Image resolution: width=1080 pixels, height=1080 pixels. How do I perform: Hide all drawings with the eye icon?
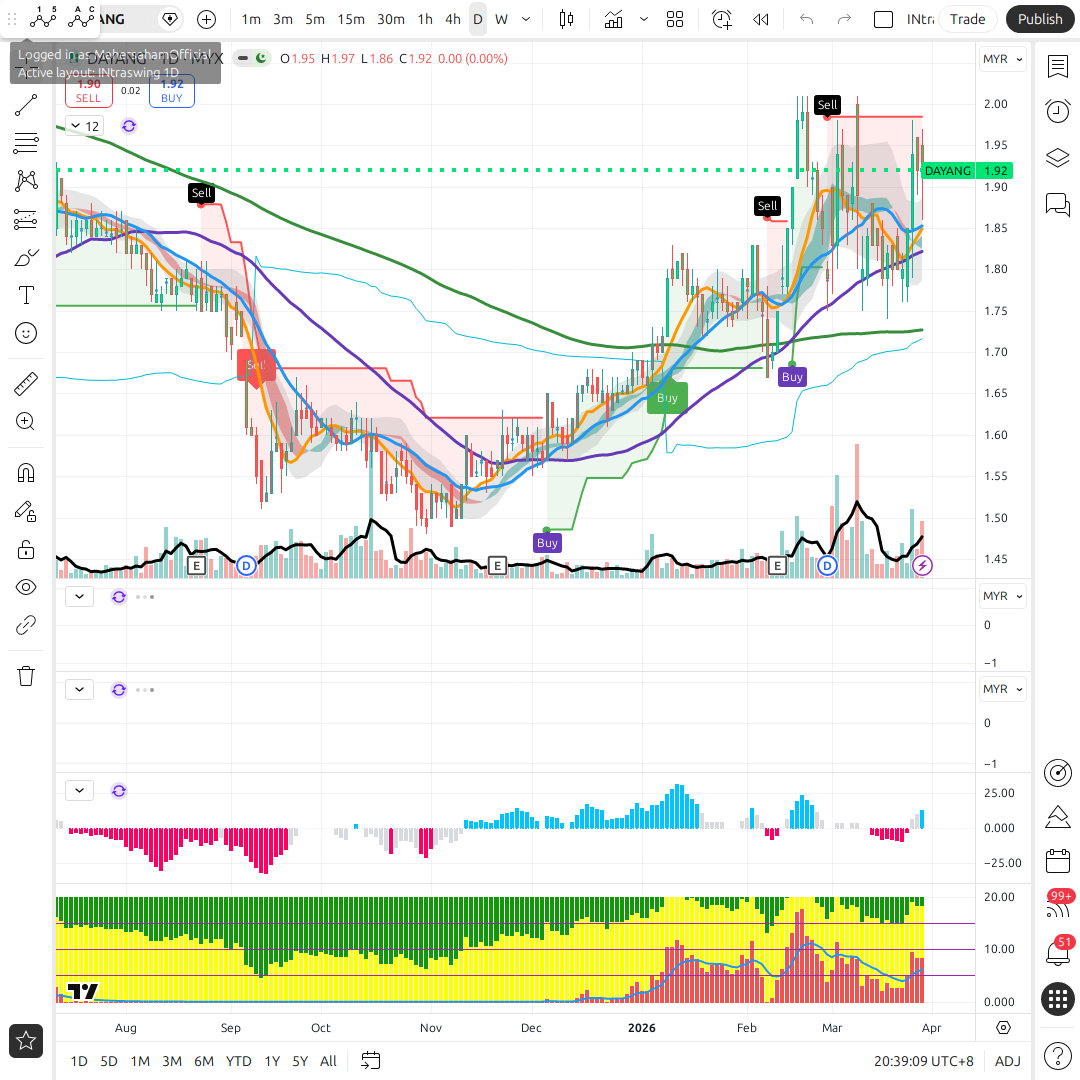(26, 587)
